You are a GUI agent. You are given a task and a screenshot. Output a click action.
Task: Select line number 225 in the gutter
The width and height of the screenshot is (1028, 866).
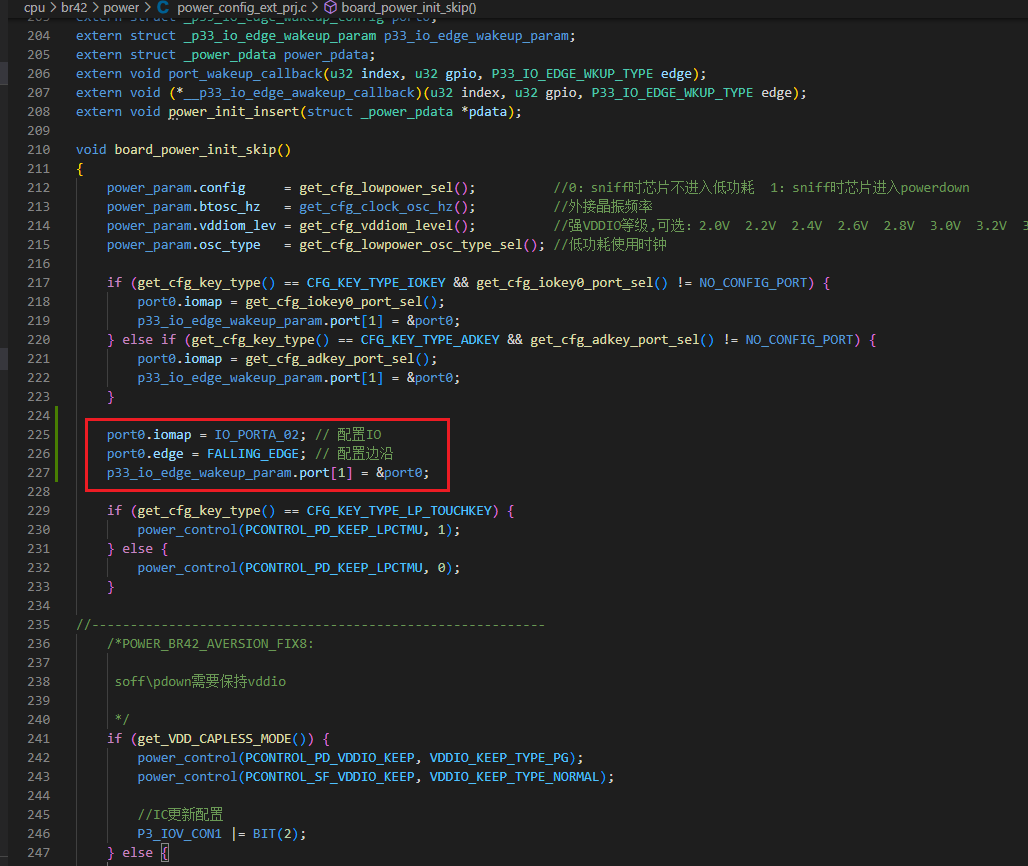click(x=39, y=435)
